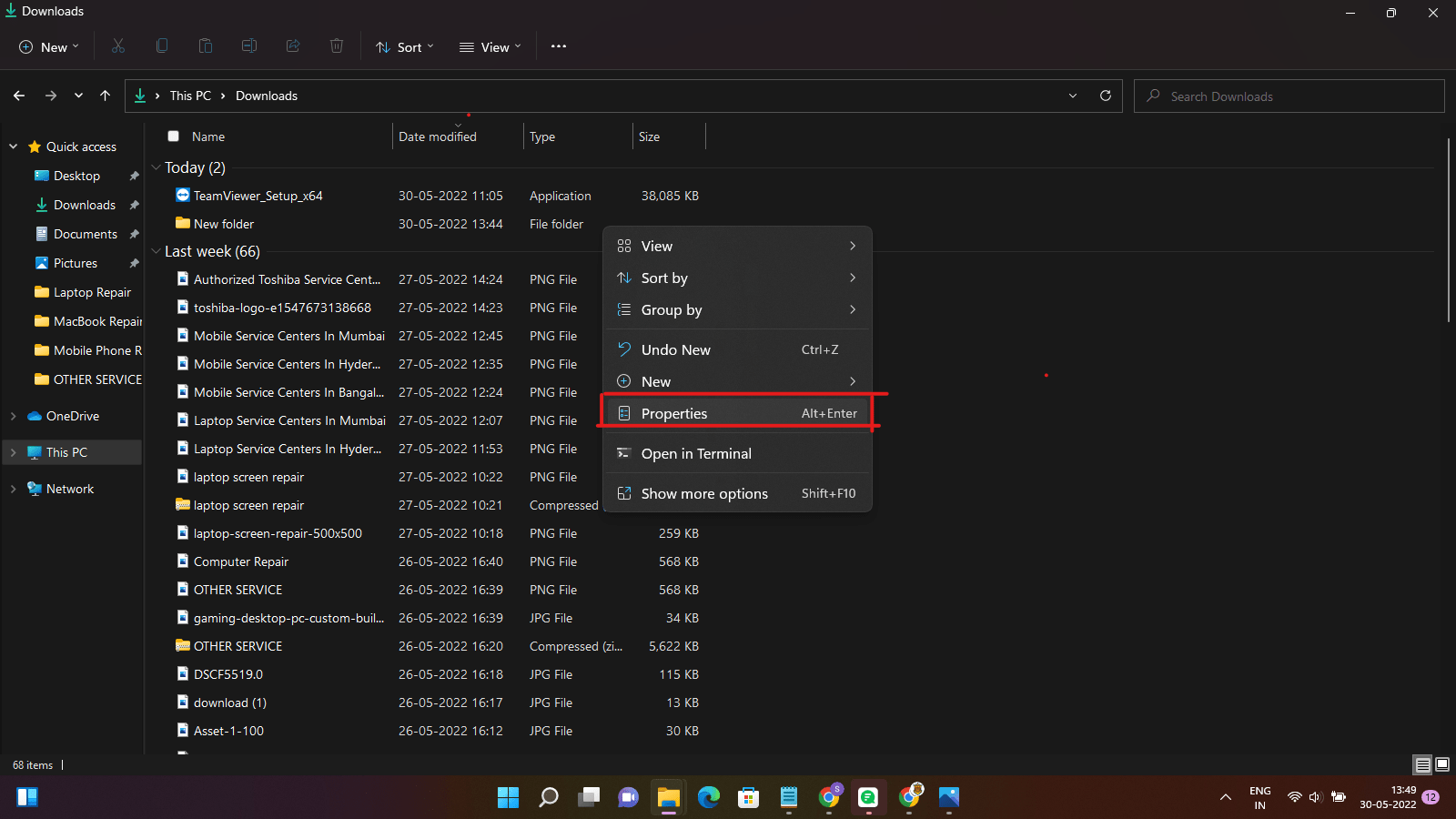Click the Paste icon in the toolbar
The height and width of the screenshot is (819, 1456).
[x=205, y=45]
